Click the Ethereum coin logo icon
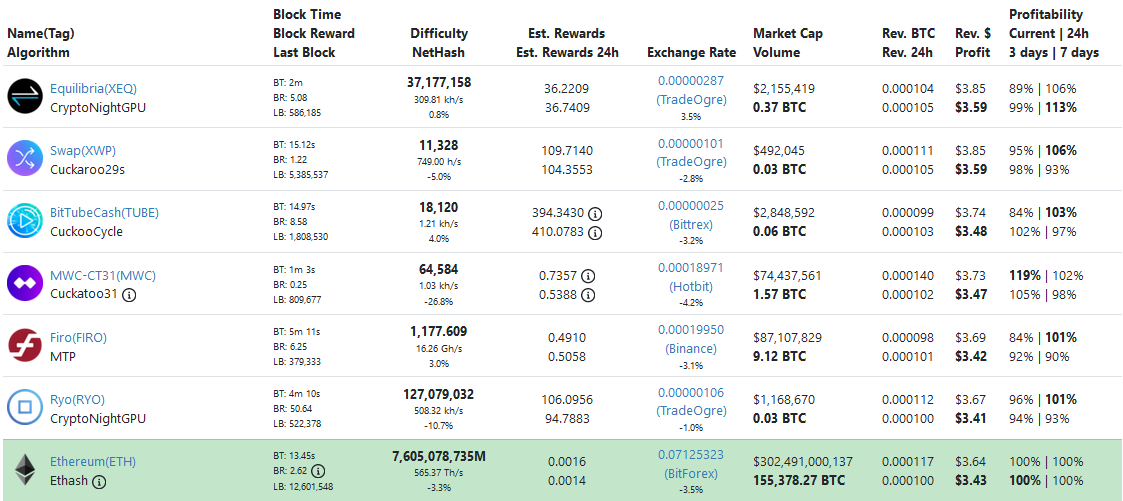This screenshot has height=501, width=1123. [26, 470]
